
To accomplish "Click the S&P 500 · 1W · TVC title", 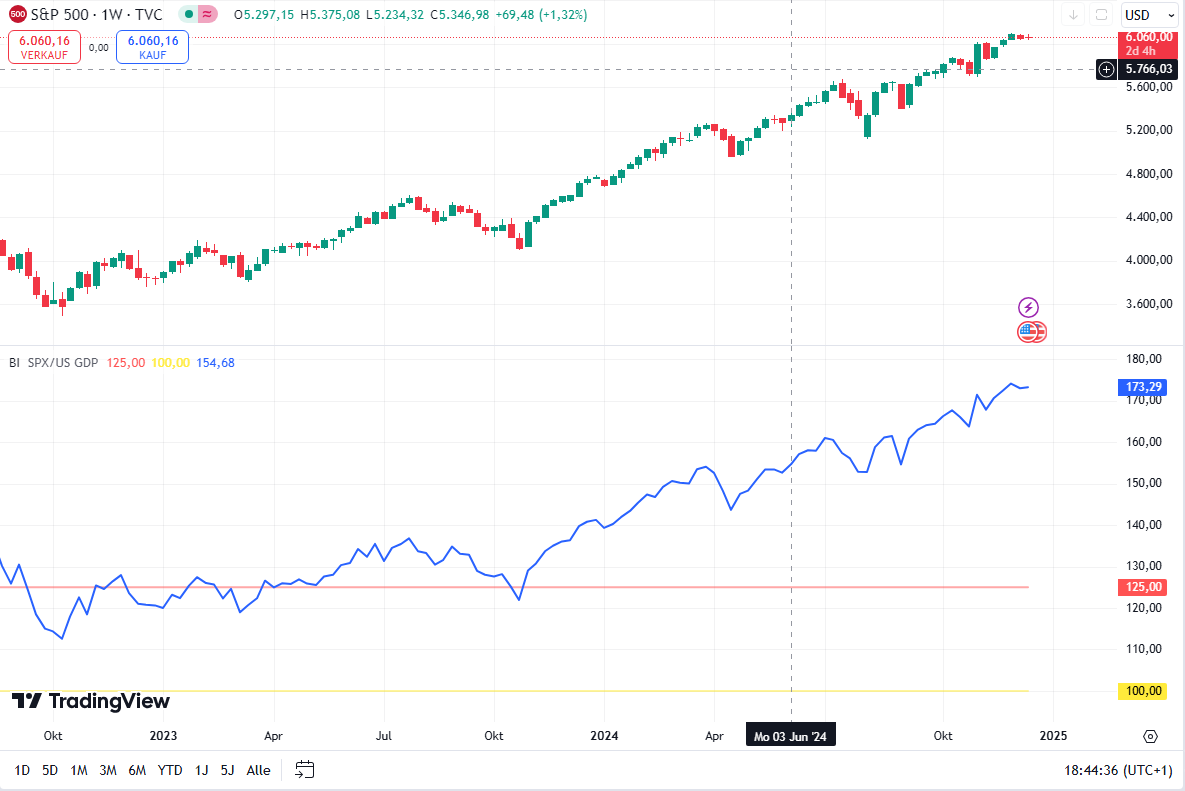I will tap(97, 14).
